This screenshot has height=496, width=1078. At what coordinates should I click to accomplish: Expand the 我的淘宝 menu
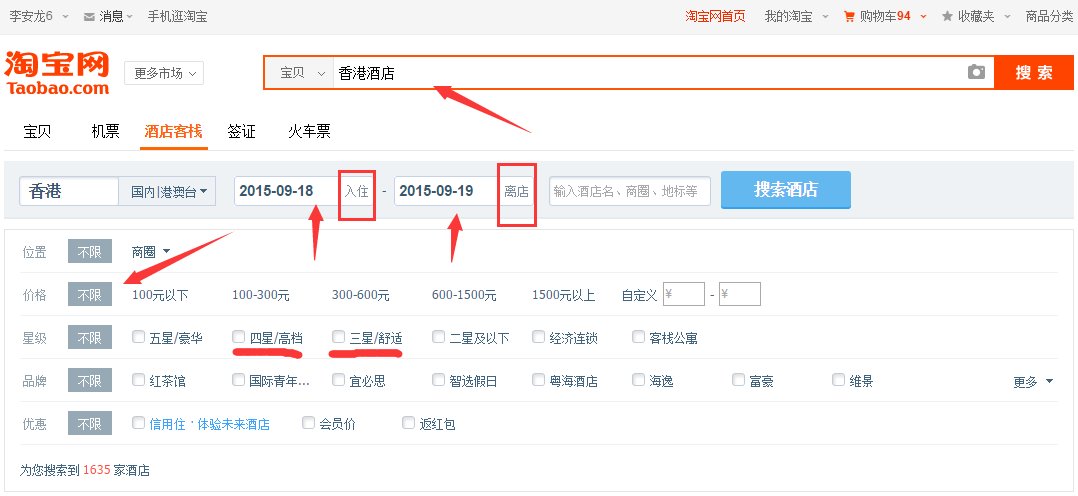click(x=797, y=17)
